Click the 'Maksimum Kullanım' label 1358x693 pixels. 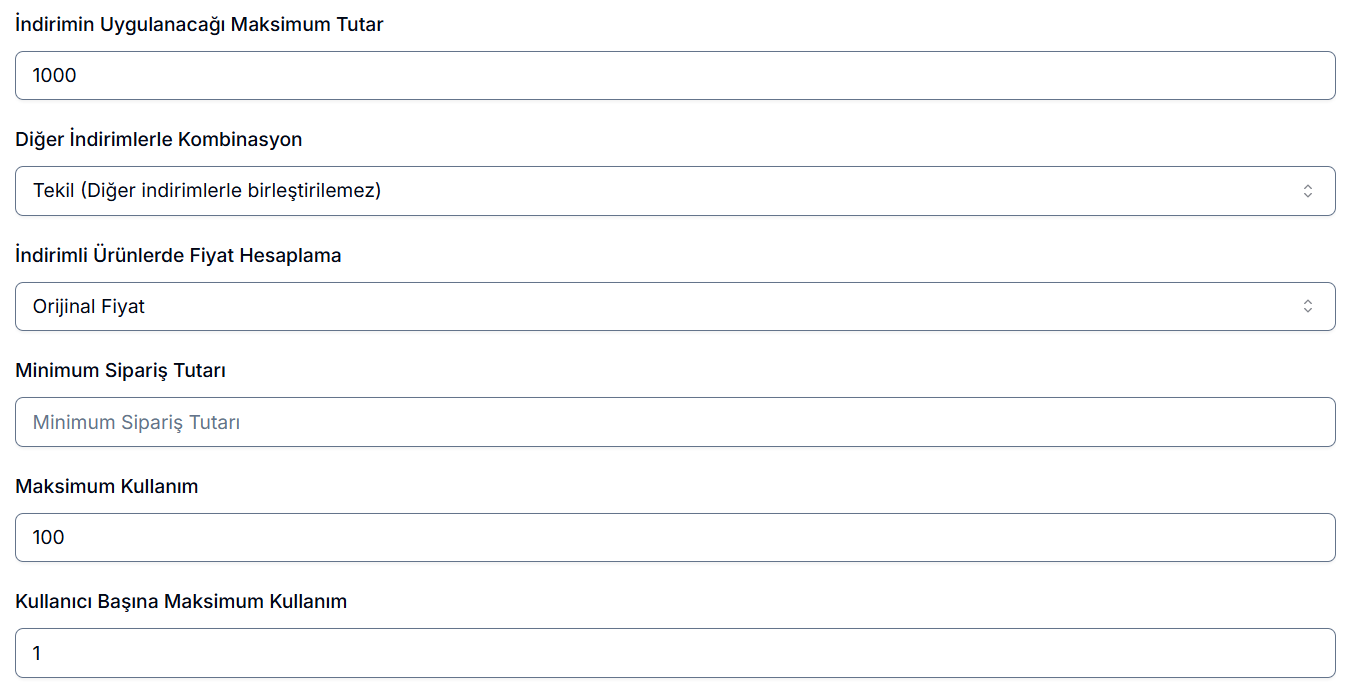coord(107,487)
